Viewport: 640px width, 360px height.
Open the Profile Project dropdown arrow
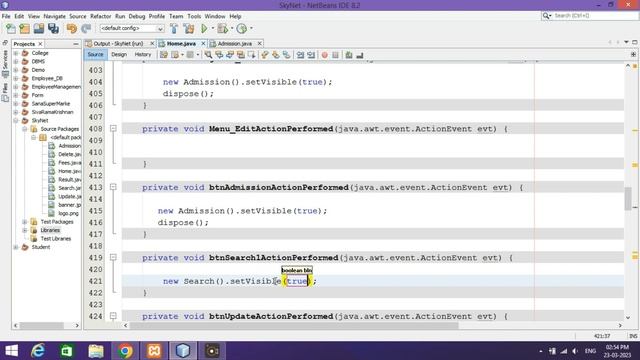(251, 29)
